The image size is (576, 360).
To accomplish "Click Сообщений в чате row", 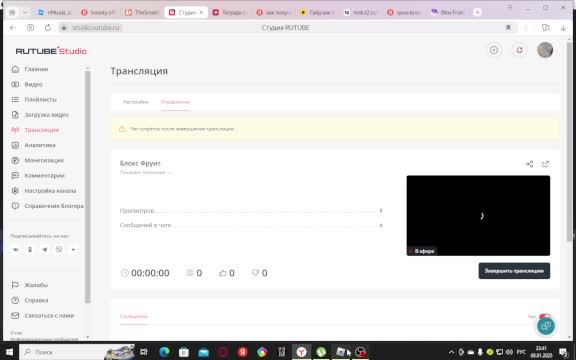I will (251, 225).
